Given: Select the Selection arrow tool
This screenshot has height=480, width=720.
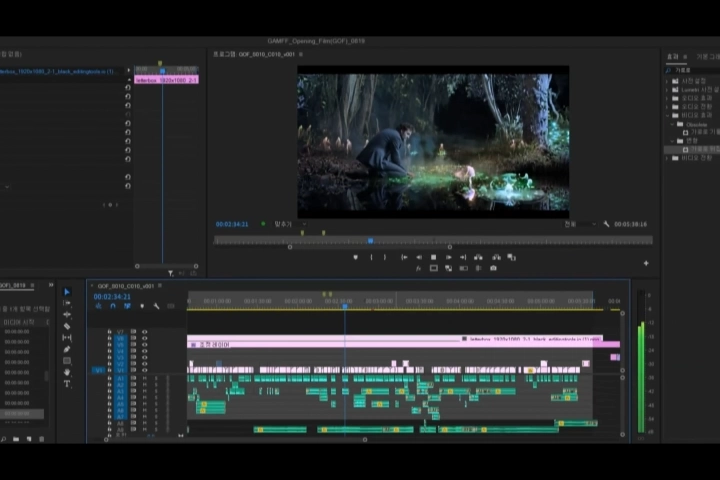Looking at the screenshot, I should point(67,292).
